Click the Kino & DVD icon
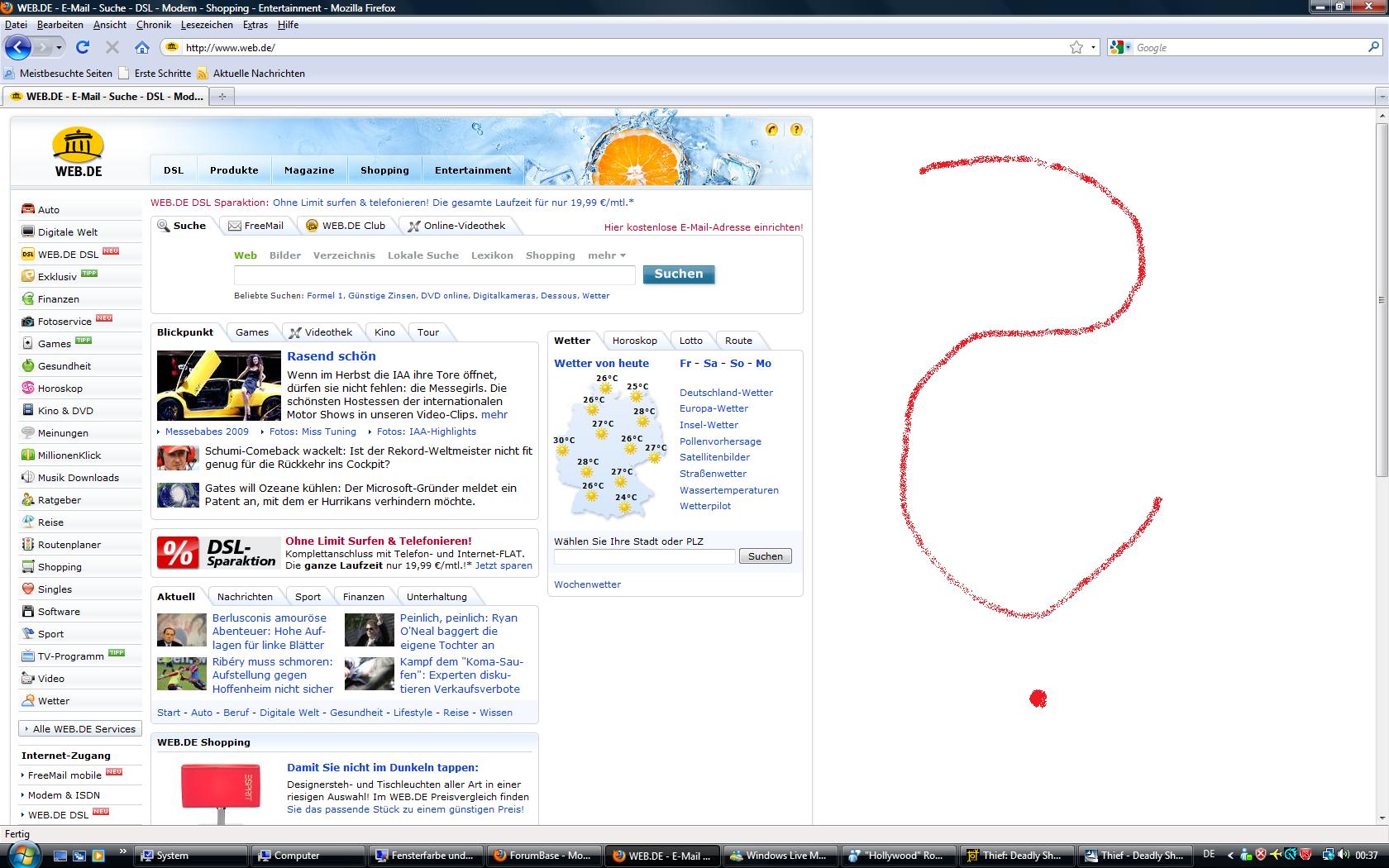The image size is (1389, 868). (x=28, y=410)
